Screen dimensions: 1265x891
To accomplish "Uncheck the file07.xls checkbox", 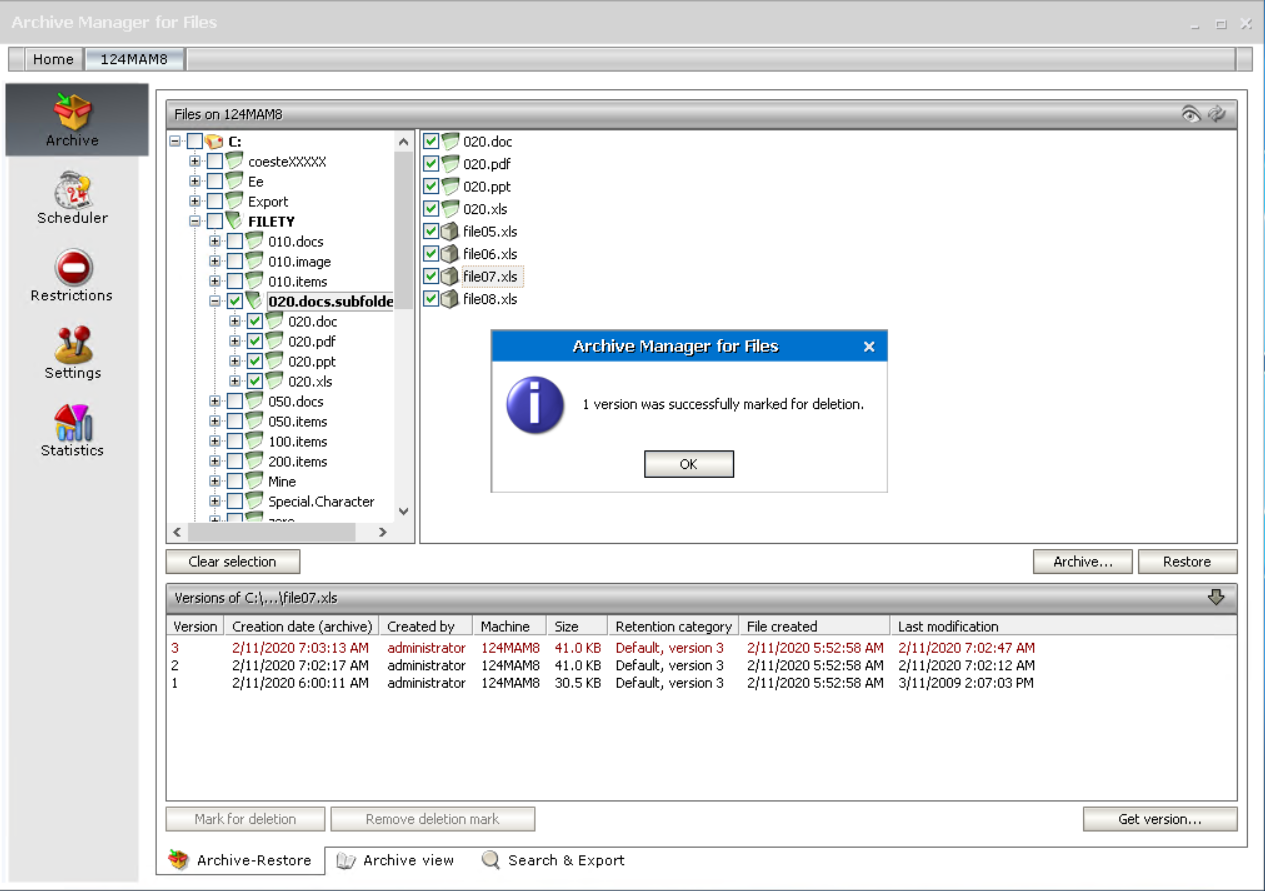I will click(431, 276).
